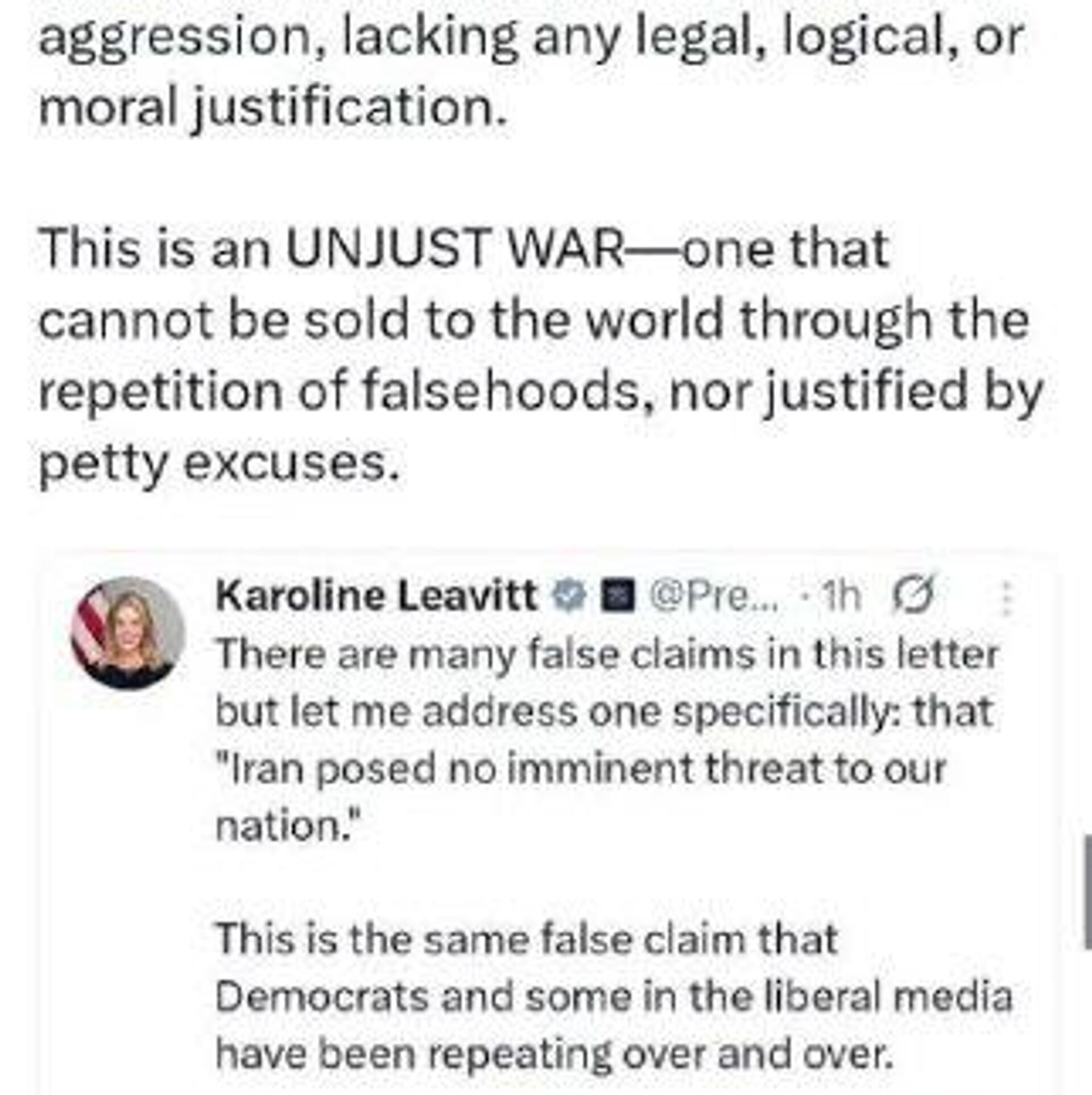Click the blue verified badge

point(570,596)
